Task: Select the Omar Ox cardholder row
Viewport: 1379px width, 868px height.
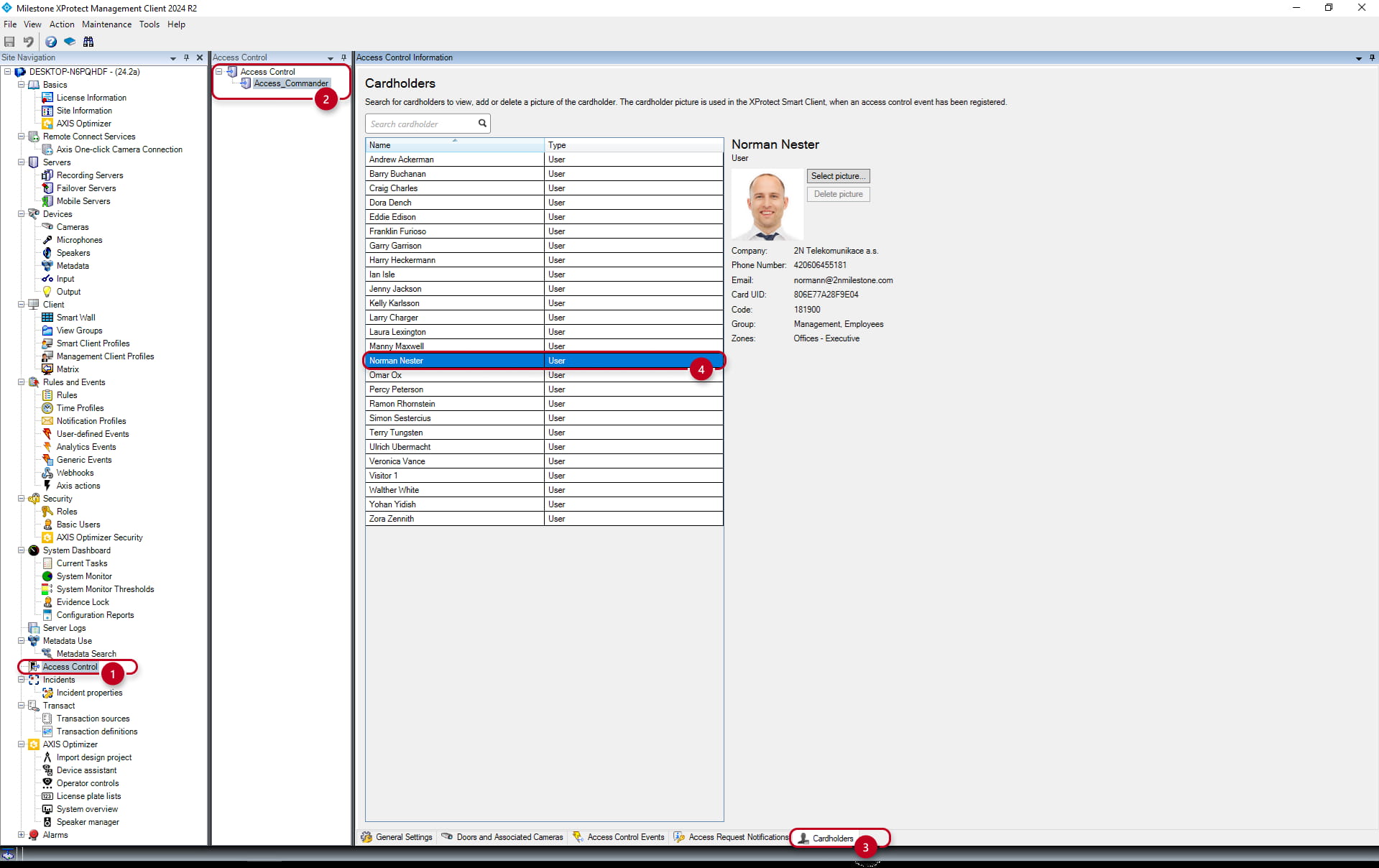Action: 544,375
